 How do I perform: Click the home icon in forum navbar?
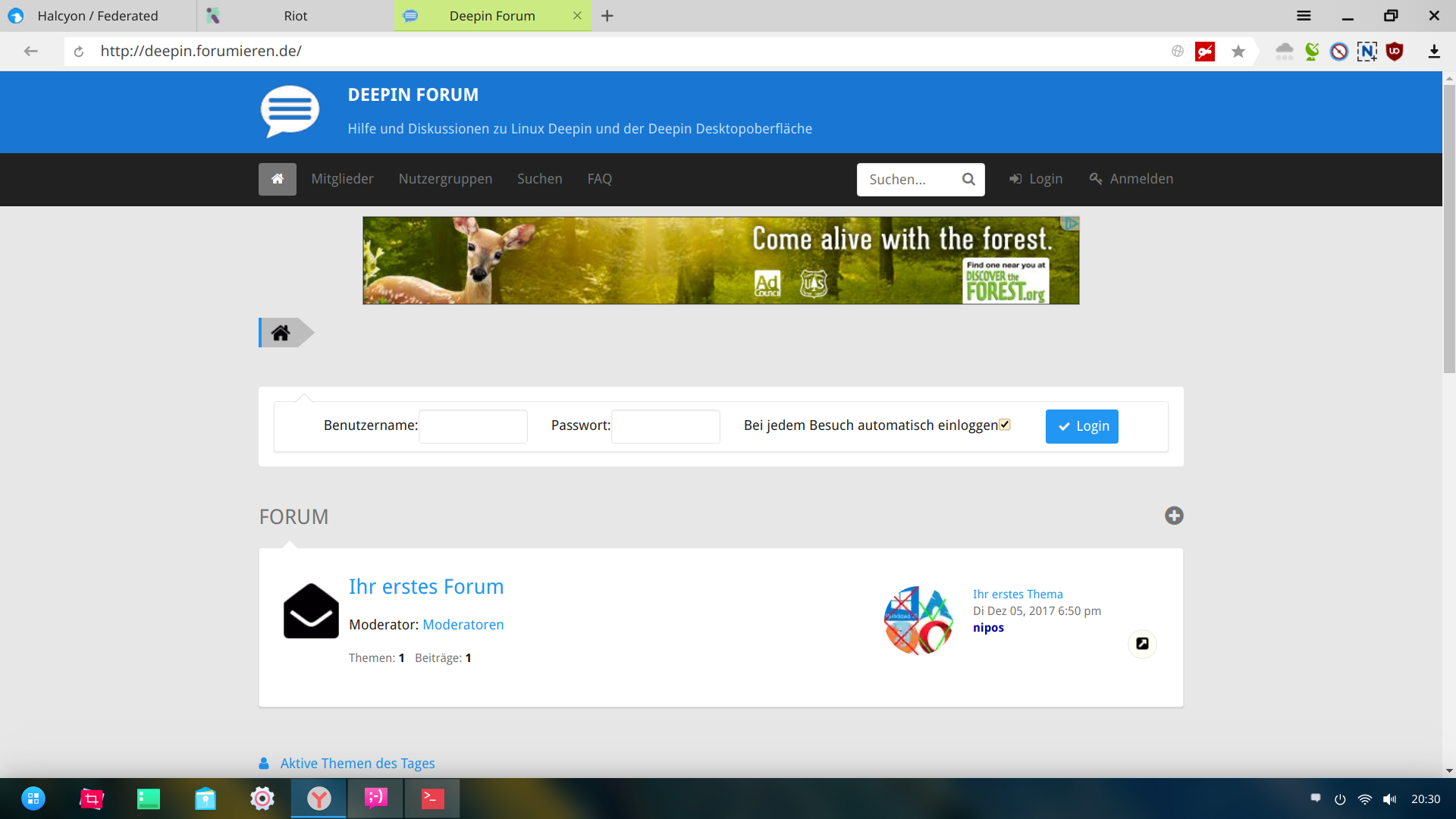pyautogui.click(x=277, y=179)
